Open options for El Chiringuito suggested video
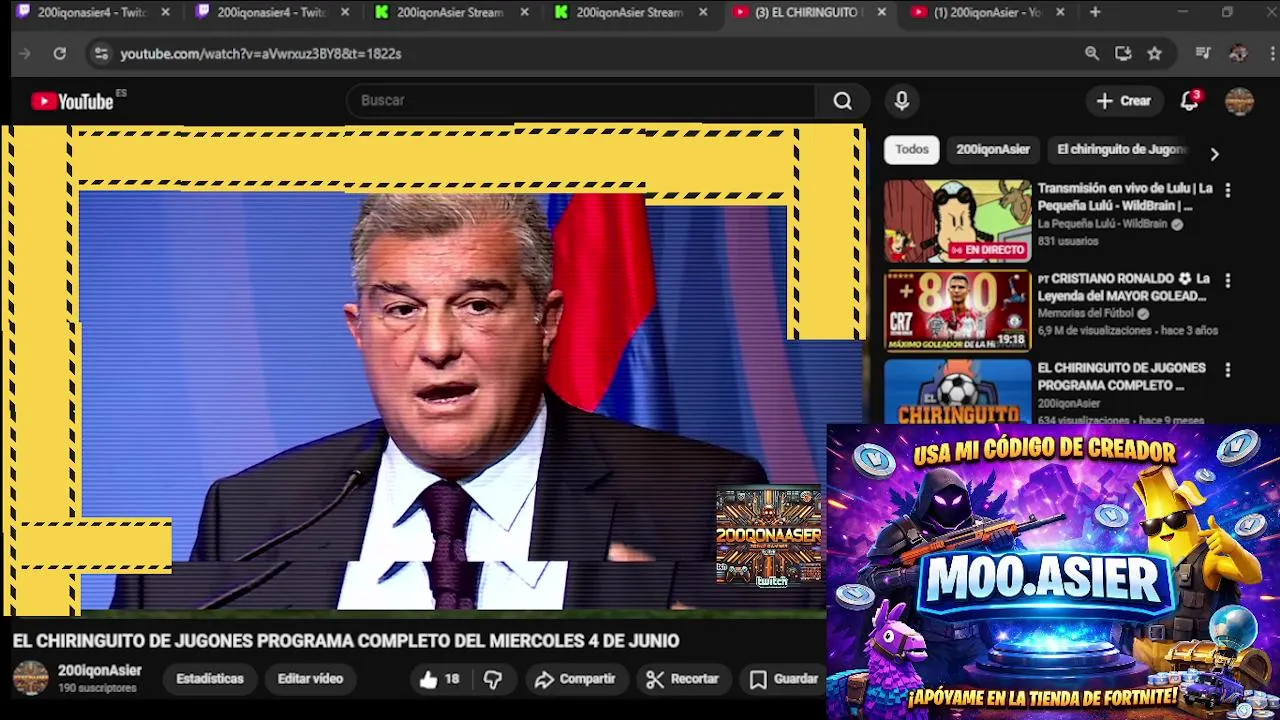The image size is (1280, 720). pos(1228,370)
